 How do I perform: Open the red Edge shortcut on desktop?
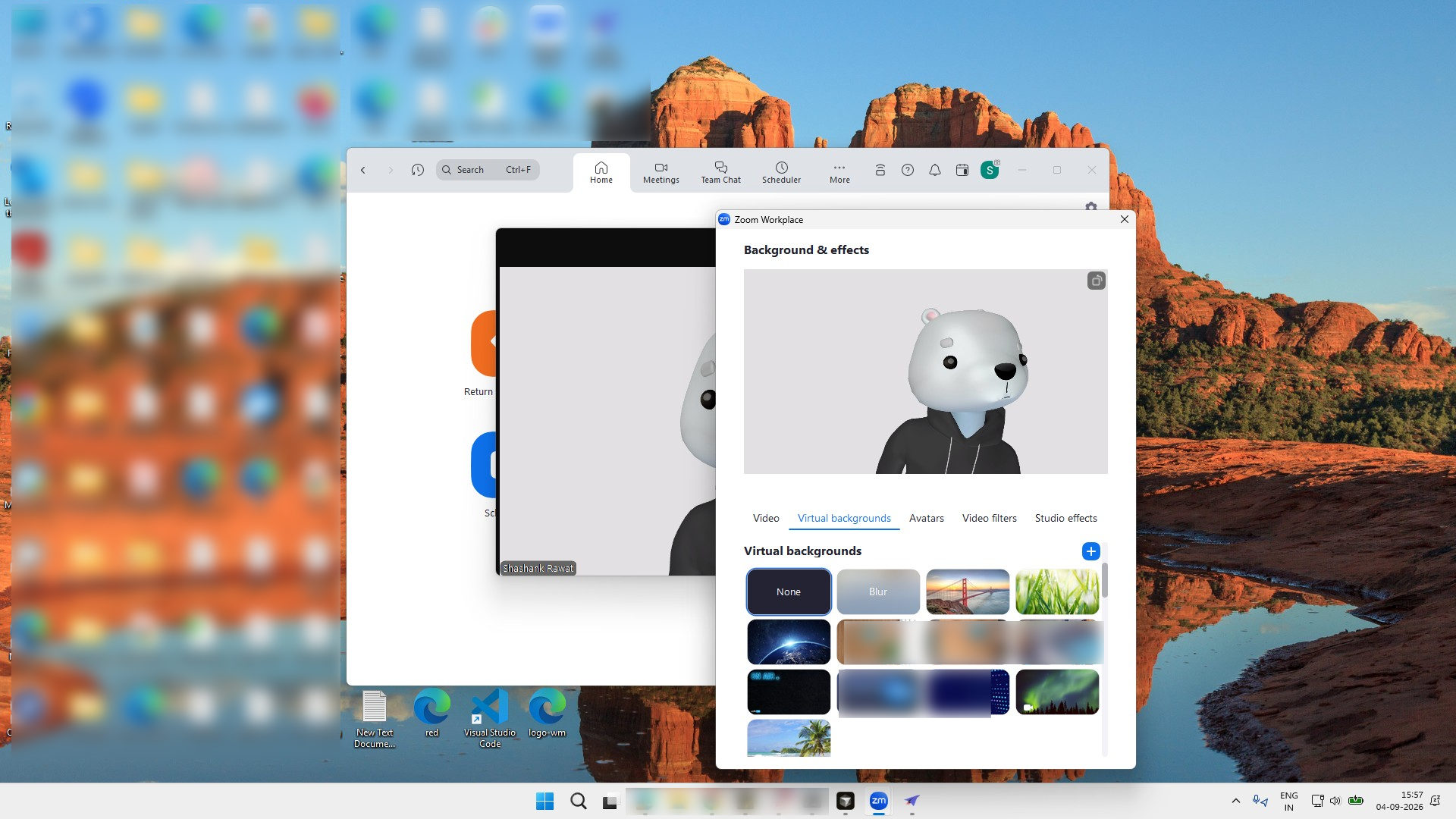(x=431, y=713)
